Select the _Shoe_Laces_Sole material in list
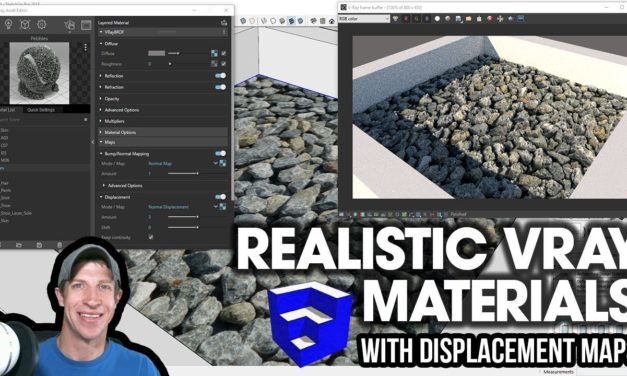Image resolution: width=627 pixels, height=376 pixels. pyautogui.click(x=16, y=213)
